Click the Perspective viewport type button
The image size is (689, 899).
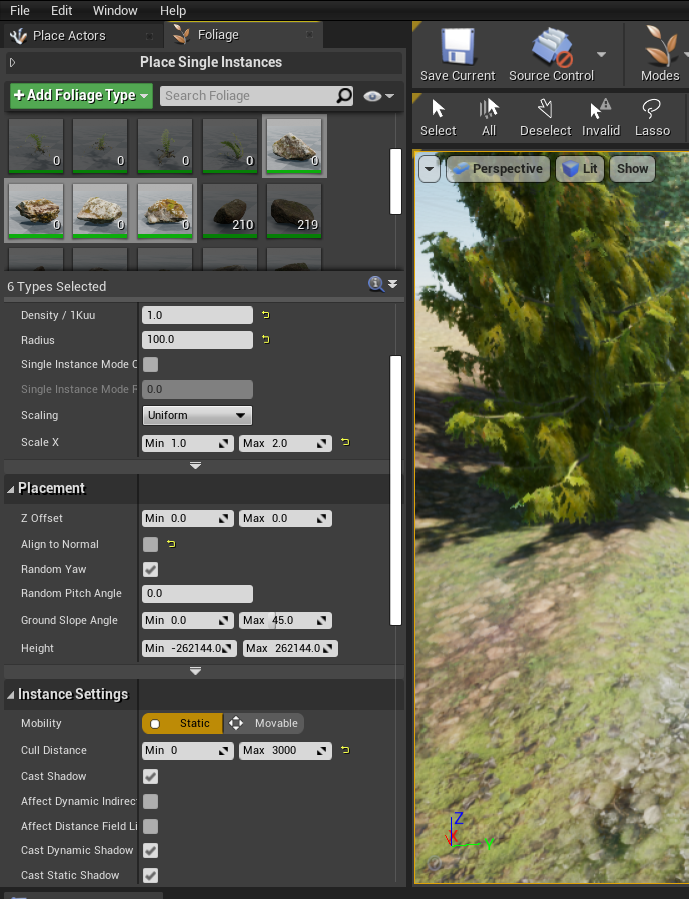point(498,169)
